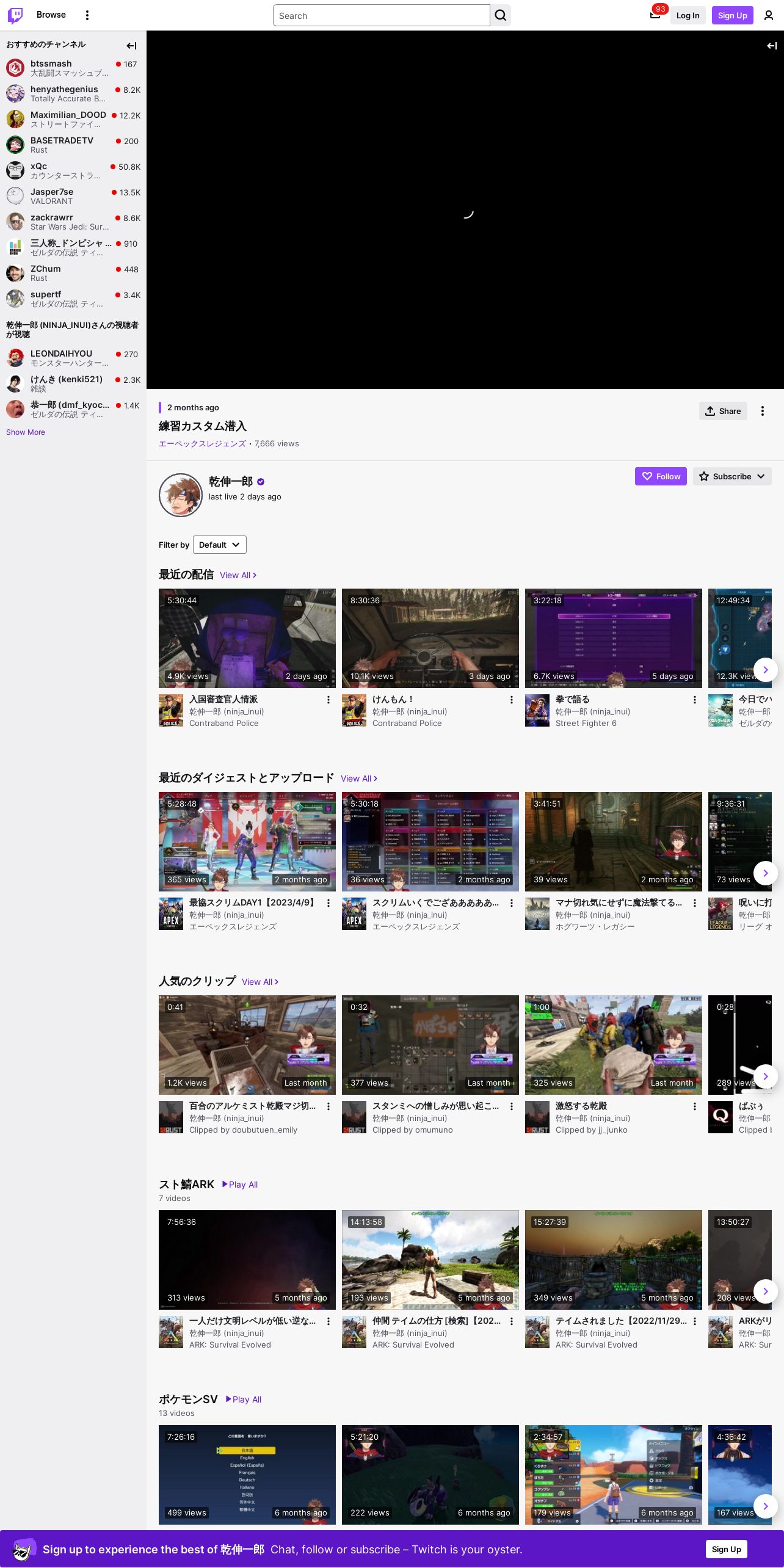View All of 最近の配信
Viewport: 784px width, 1568px height.
click(238, 575)
